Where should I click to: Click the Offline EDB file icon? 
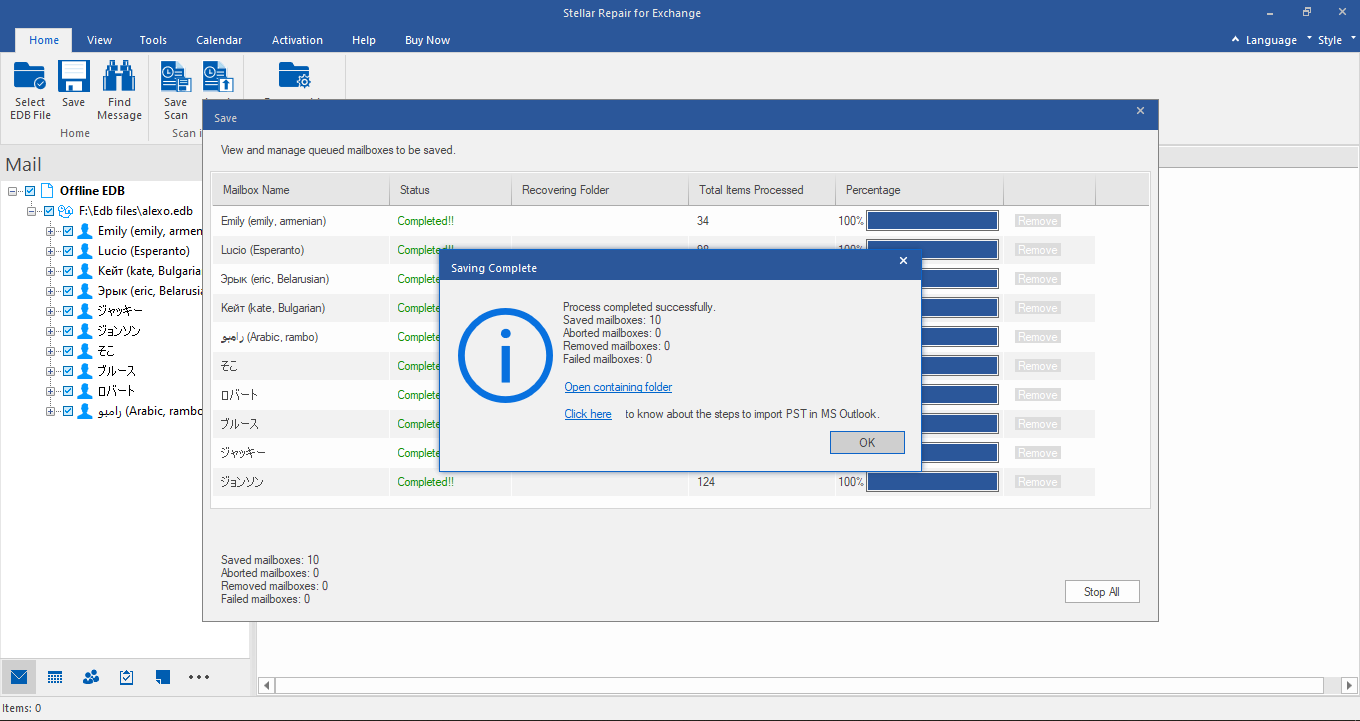click(47, 191)
